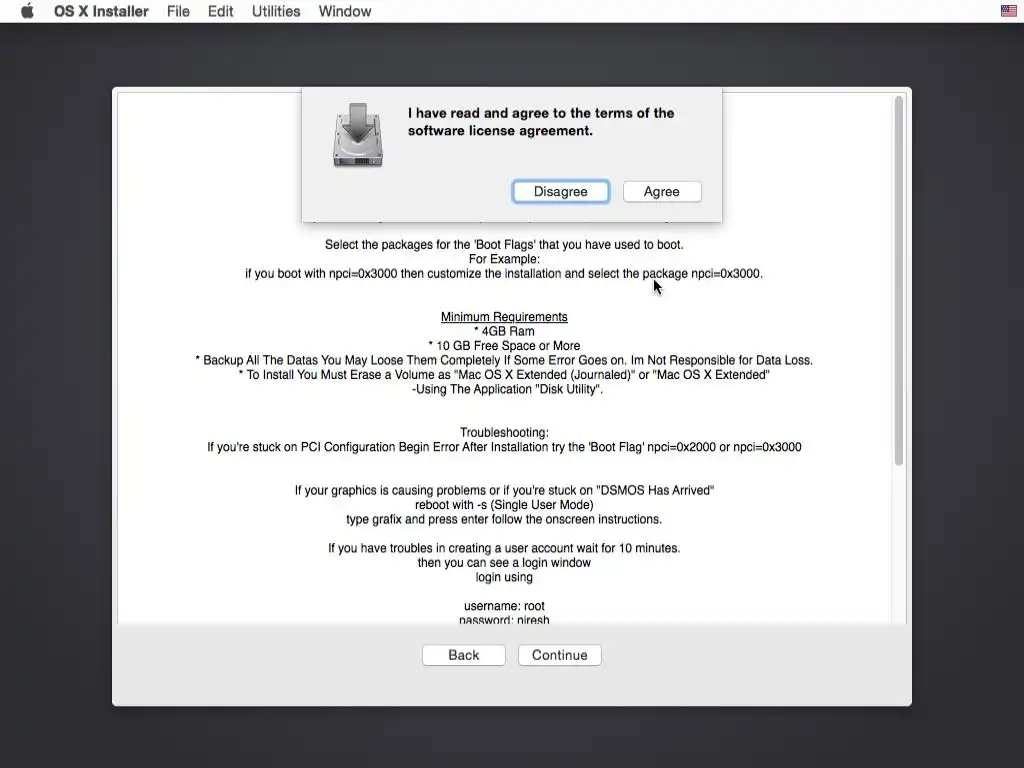Click the 'Minimum Requirements' heading
This screenshot has width=1024, height=768.
(x=504, y=317)
